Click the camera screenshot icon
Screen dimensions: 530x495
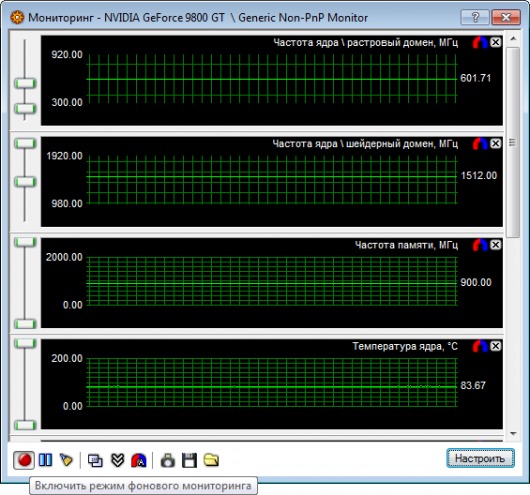(168, 461)
